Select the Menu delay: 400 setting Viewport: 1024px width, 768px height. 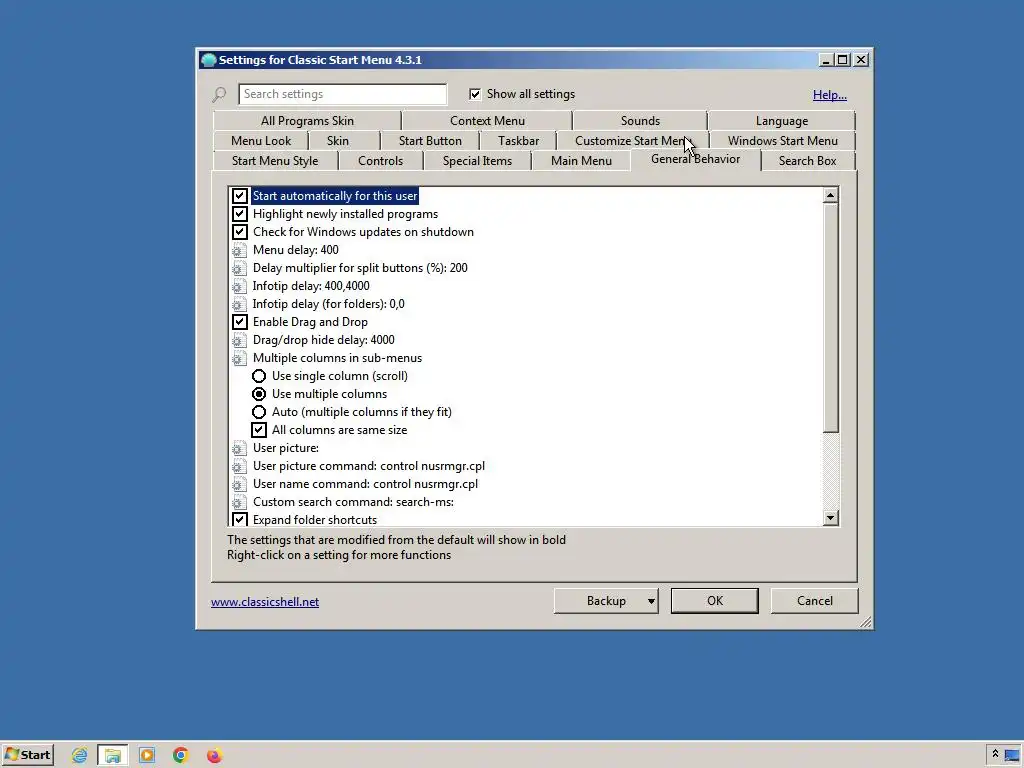pos(296,250)
